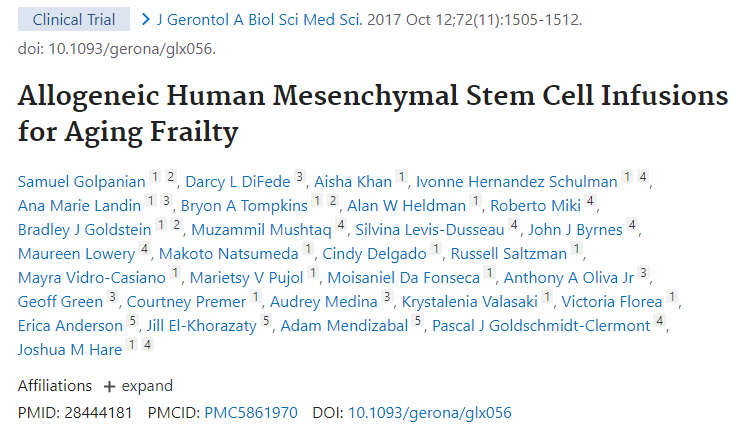Click affiliation superscript 5 beside Erica Anderson
The image size is (736, 426).
[133, 322]
